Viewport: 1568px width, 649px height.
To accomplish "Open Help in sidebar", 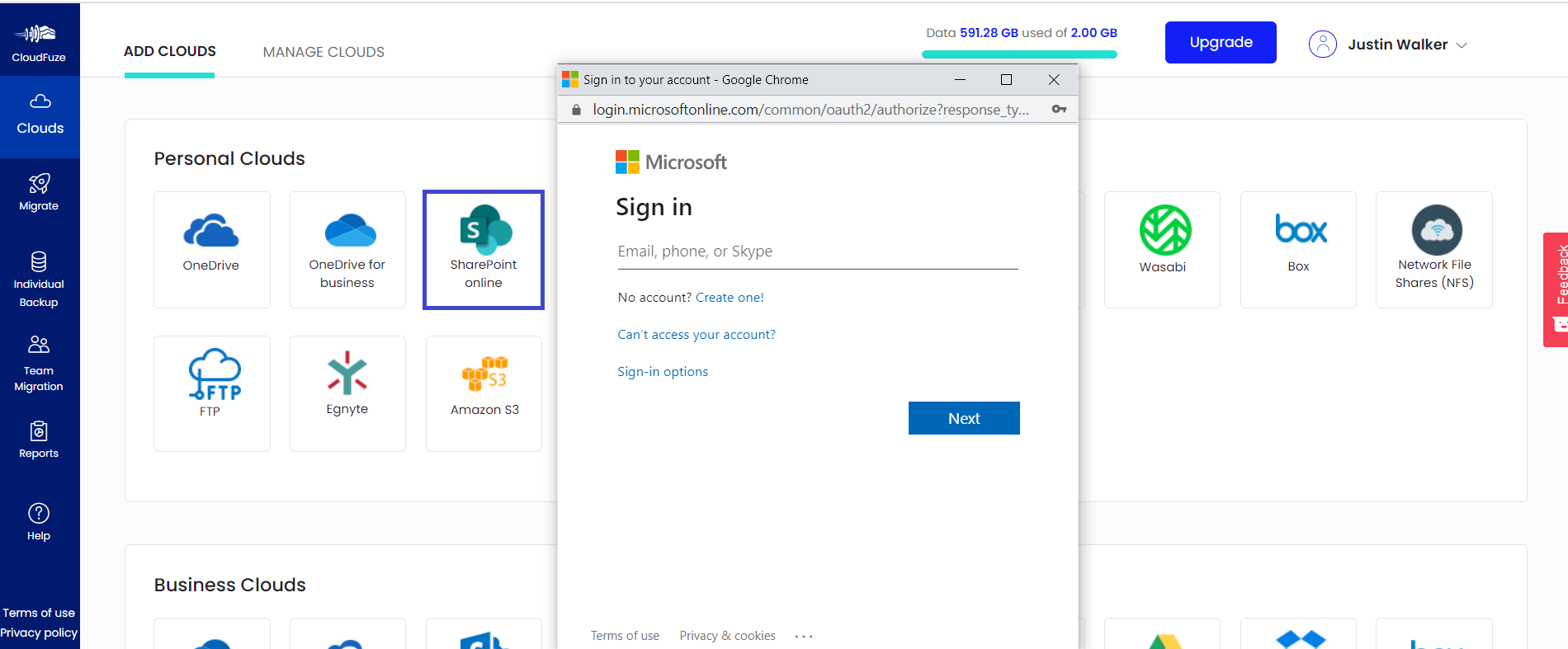I will [39, 522].
